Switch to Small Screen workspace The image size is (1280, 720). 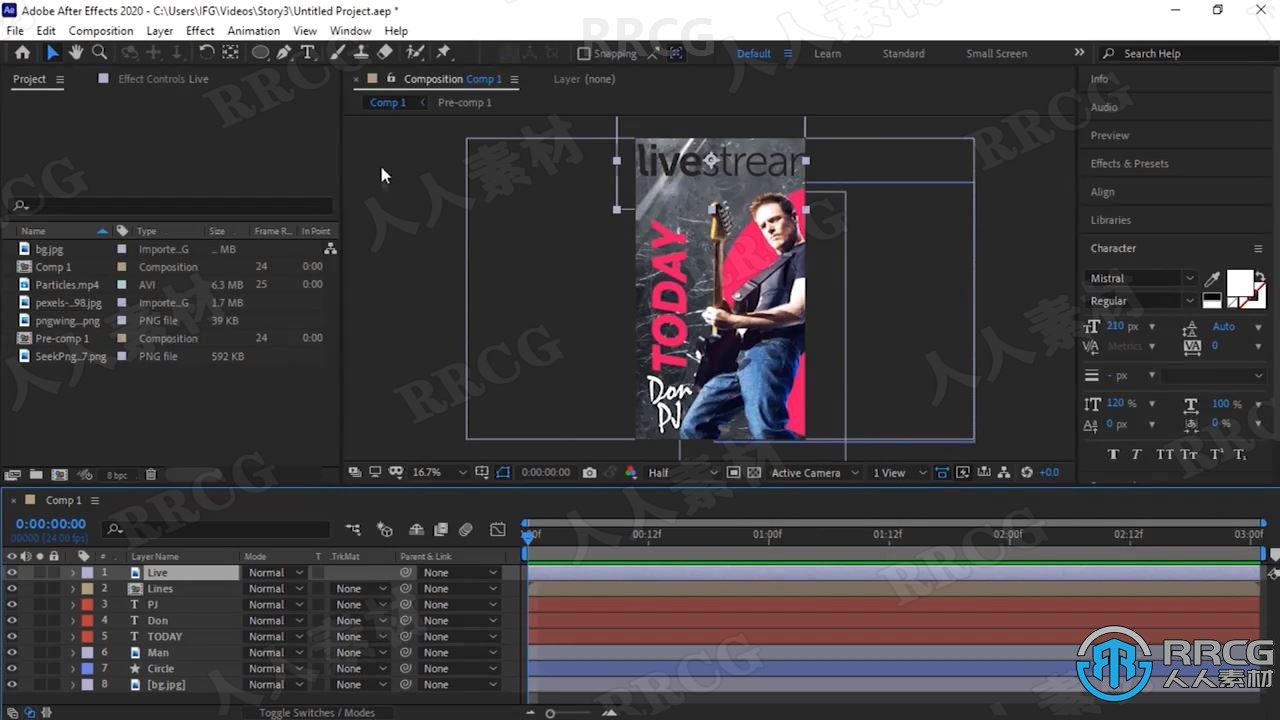tap(996, 53)
